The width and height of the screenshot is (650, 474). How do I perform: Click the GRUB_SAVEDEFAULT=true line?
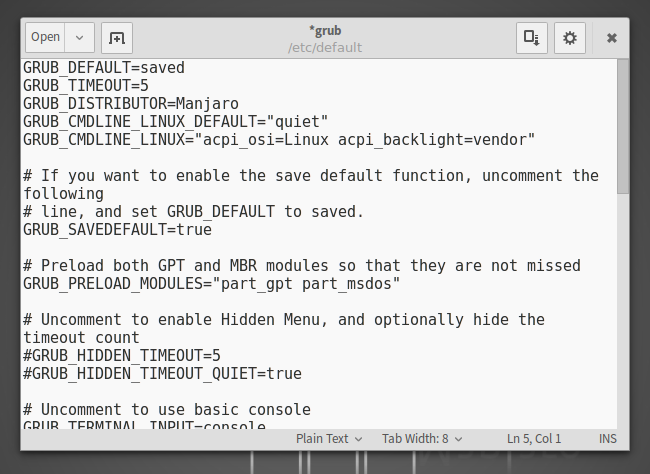point(117,230)
